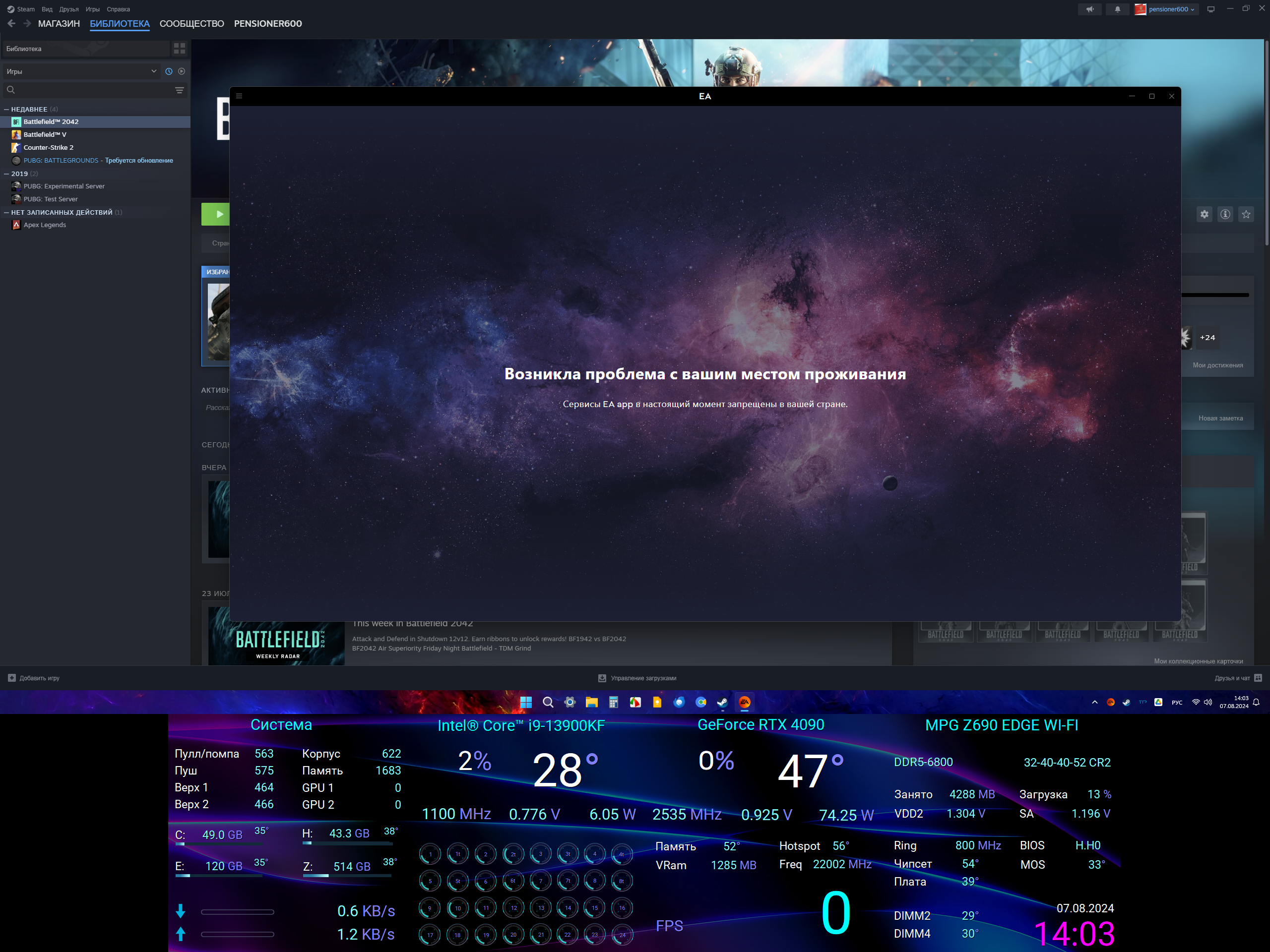Viewport: 1270px width, 952px height.
Task: Click the EA app hamburger menu icon
Action: pyautogui.click(x=240, y=96)
